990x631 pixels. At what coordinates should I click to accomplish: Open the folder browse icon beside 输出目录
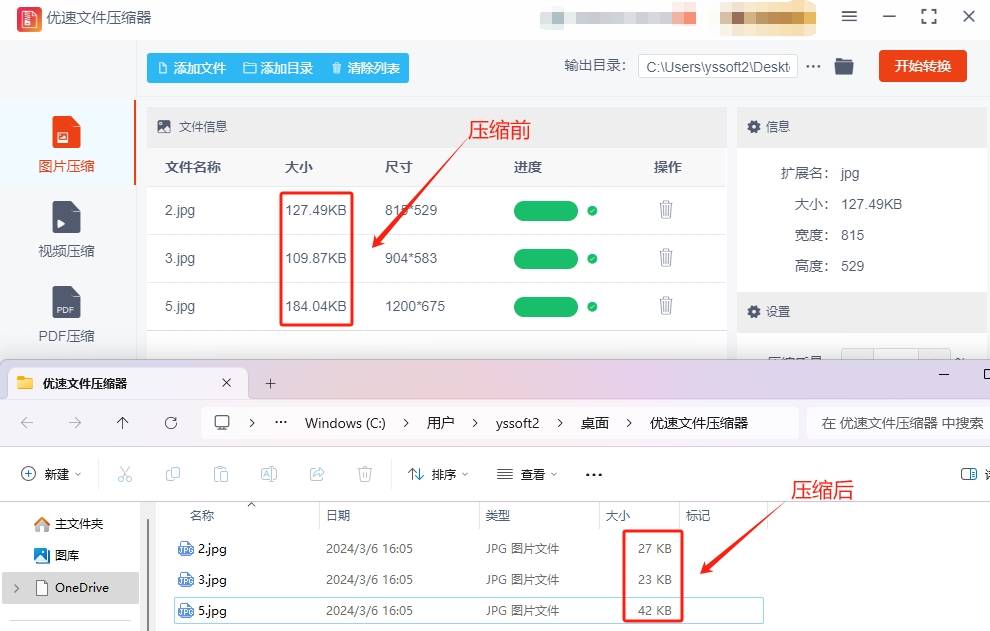845,66
